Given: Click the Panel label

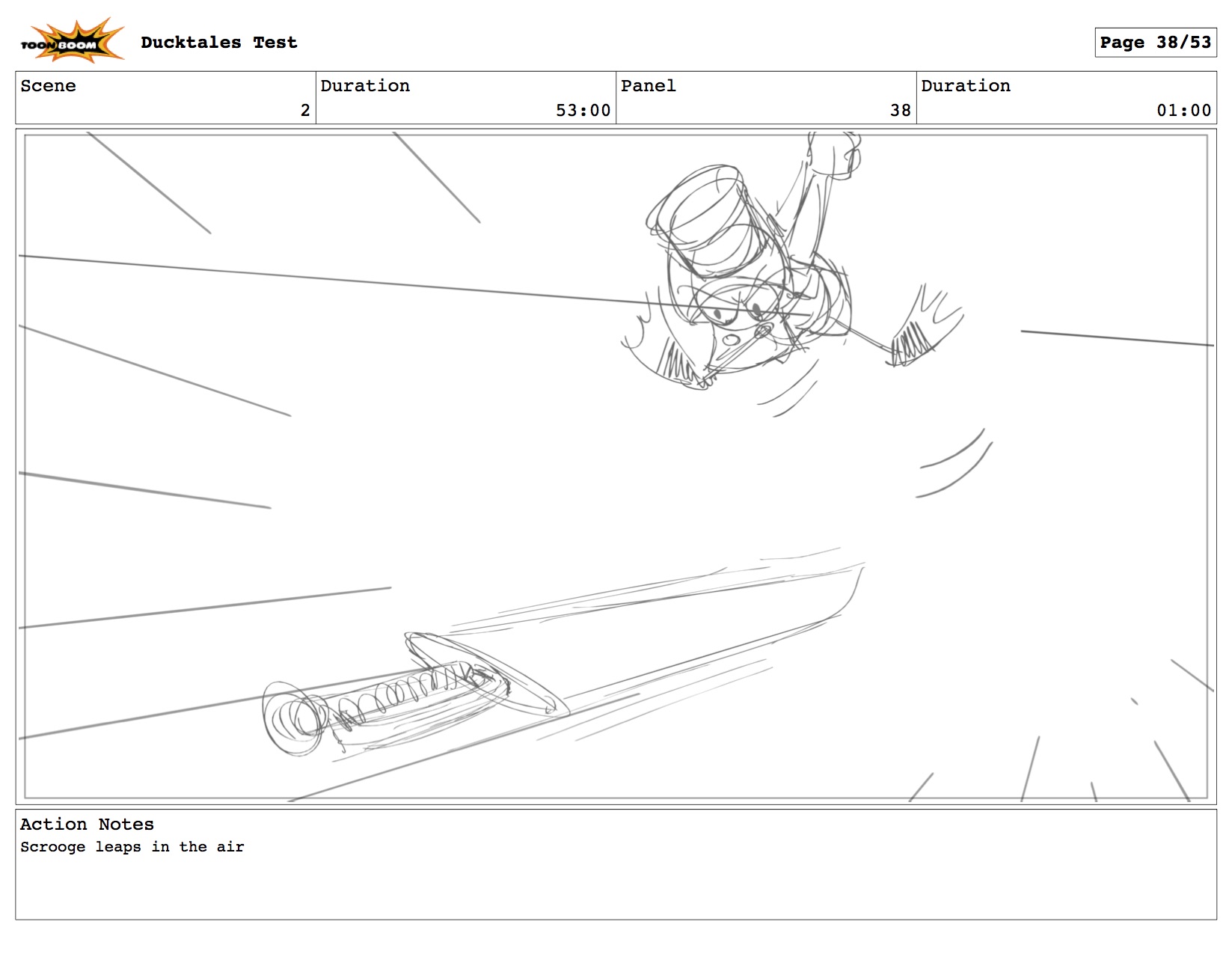Looking at the screenshot, I should pos(648,86).
